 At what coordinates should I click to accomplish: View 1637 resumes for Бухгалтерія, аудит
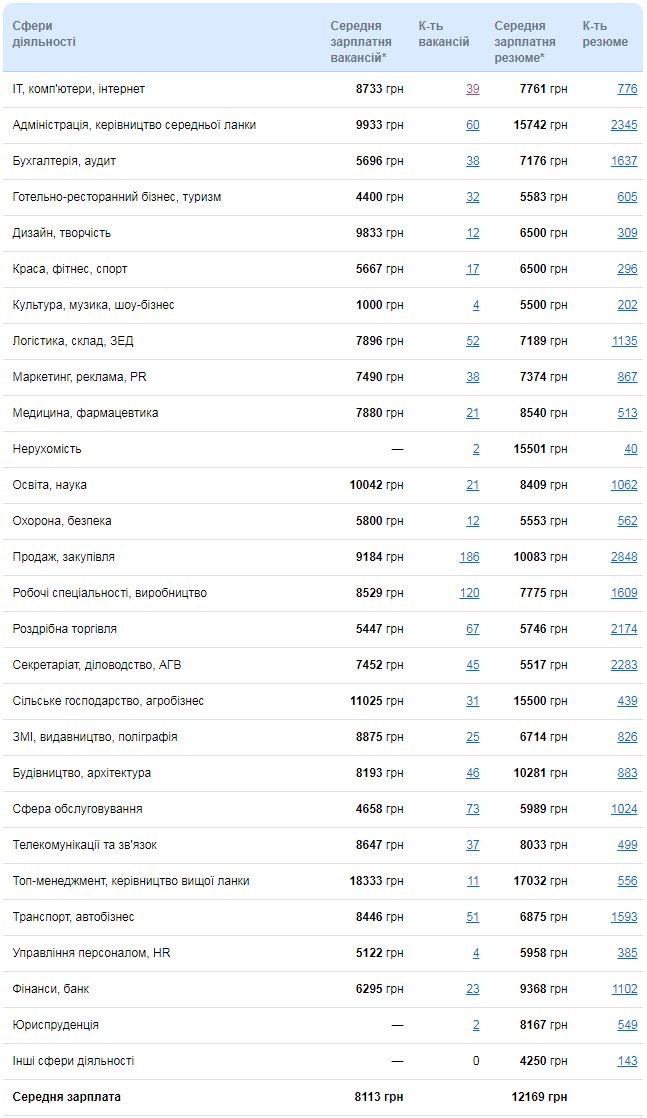click(624, 161)
